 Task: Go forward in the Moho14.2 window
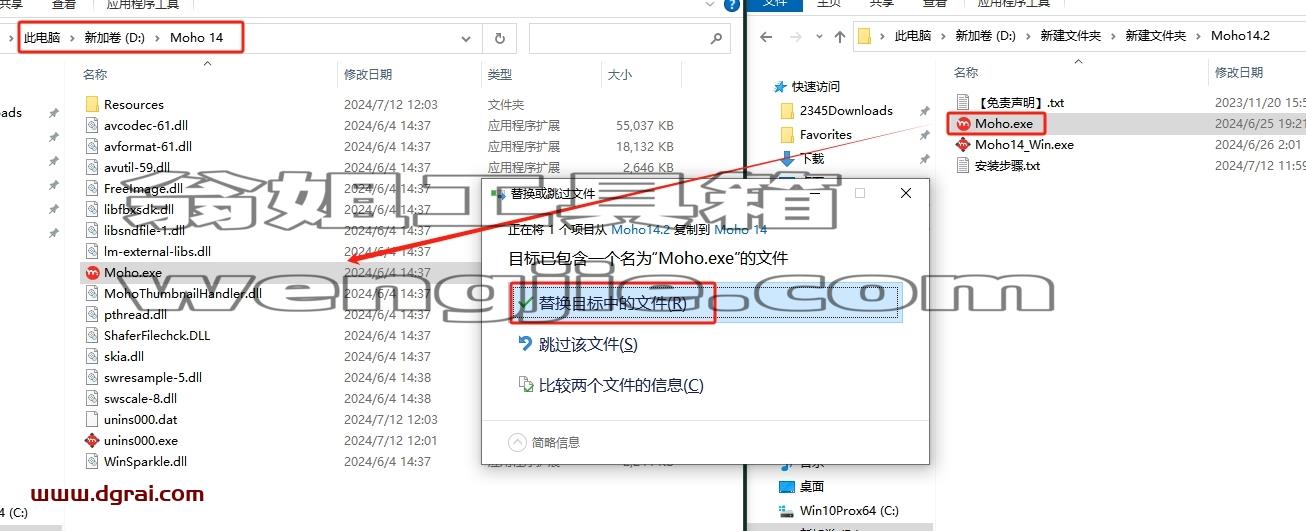[x=797, y=36]
